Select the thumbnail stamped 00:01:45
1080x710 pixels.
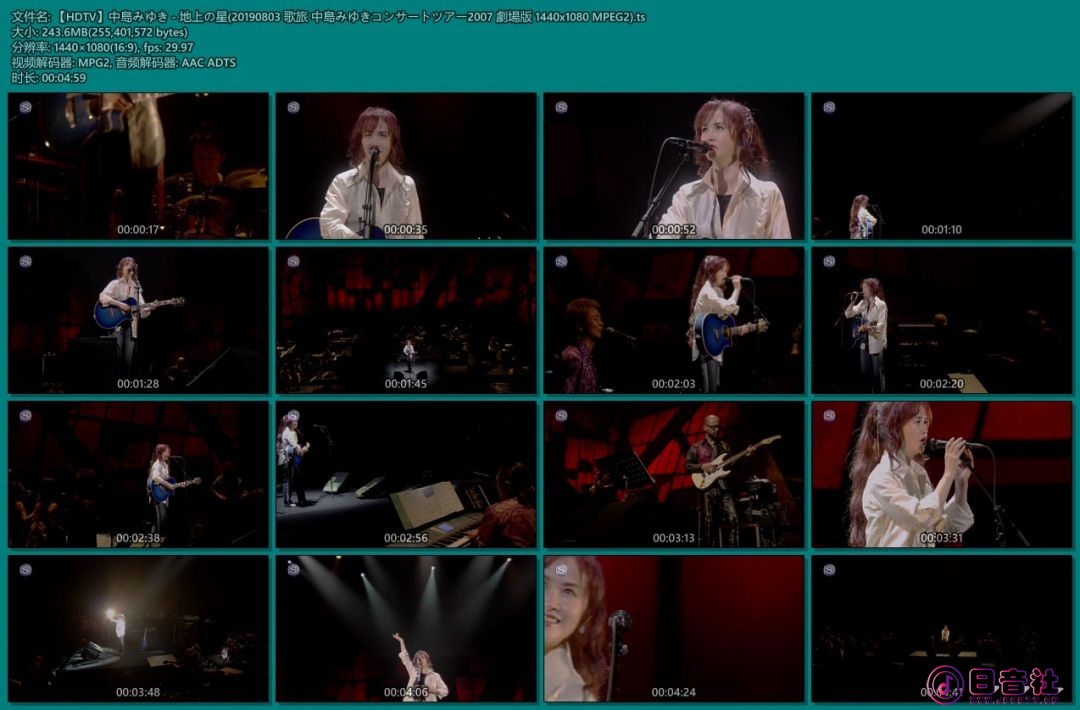[406, 320]
